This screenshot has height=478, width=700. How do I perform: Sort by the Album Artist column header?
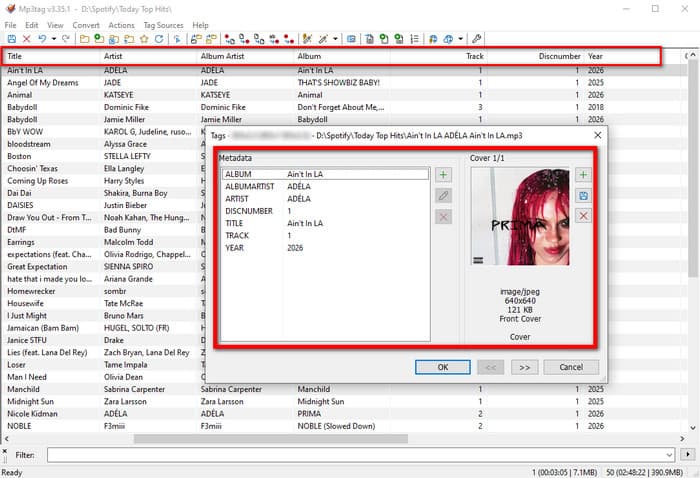coord(245,56)
